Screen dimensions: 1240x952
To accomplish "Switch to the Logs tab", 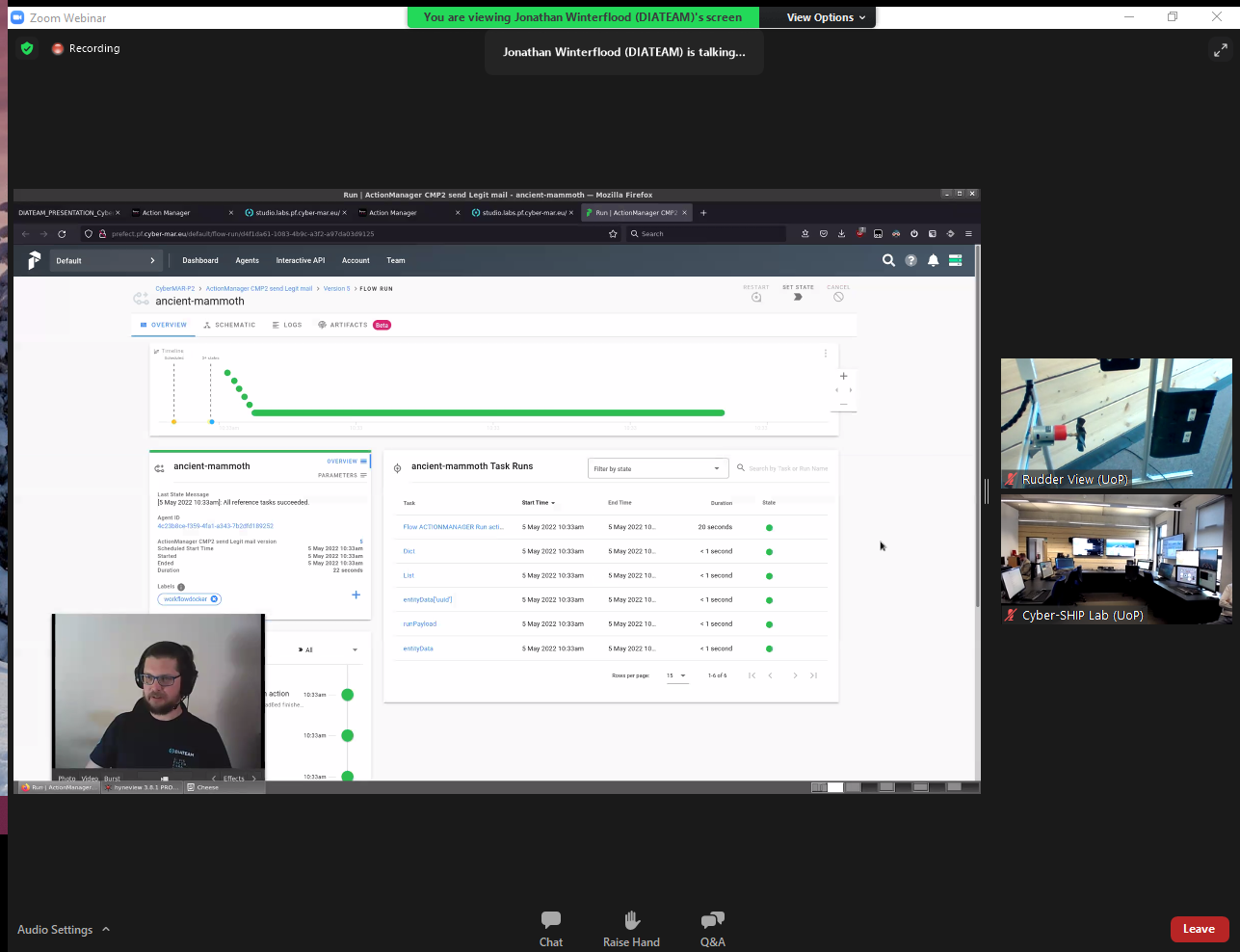I will click(x=287, y=325).
